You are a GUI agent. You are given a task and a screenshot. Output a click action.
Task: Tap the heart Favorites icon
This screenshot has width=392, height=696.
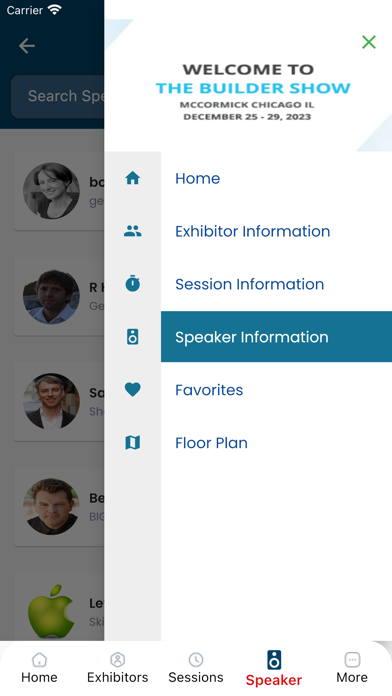[x=132, y=390]
